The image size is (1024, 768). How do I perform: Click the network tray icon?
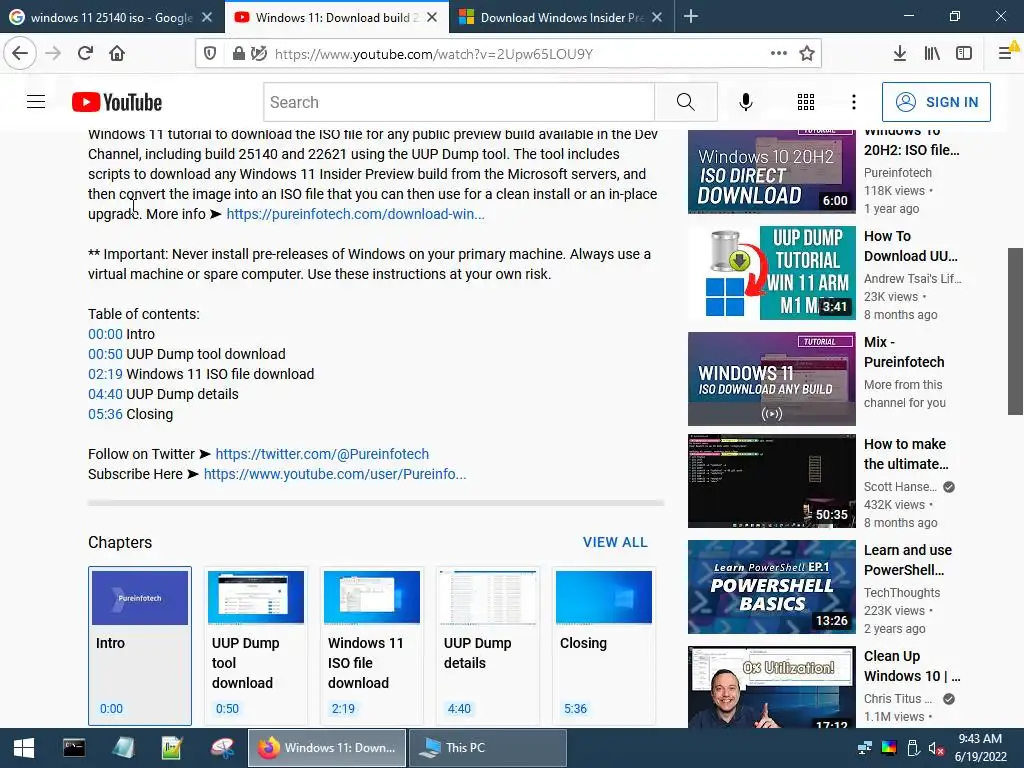(865, 748)
